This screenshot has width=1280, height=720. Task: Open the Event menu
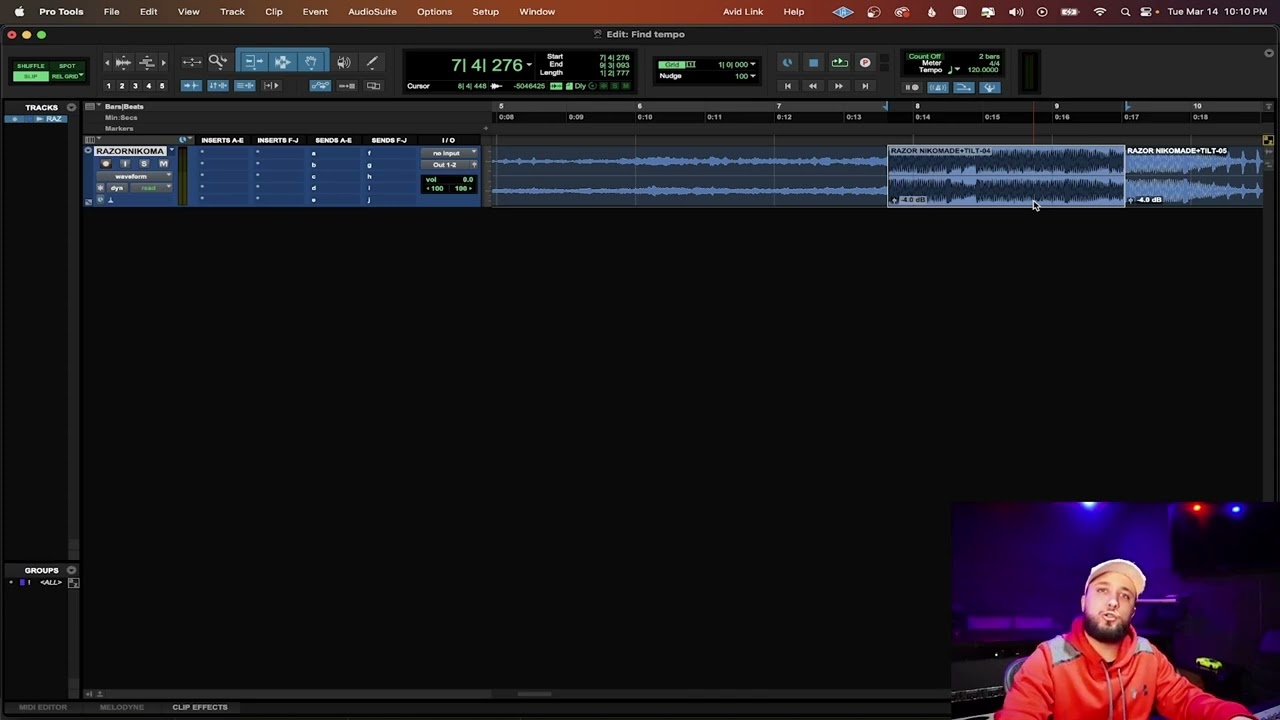tap(315, 11)
